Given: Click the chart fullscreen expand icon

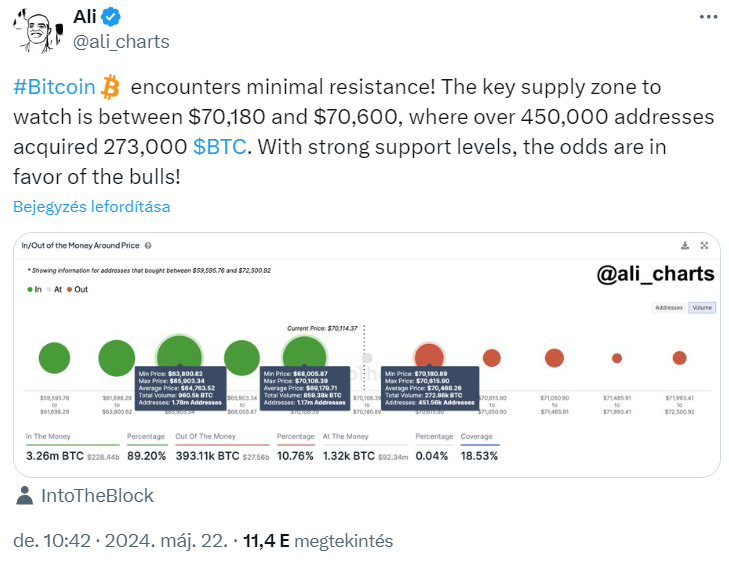Looking at the screenshot, I should (x=704, y=246).
